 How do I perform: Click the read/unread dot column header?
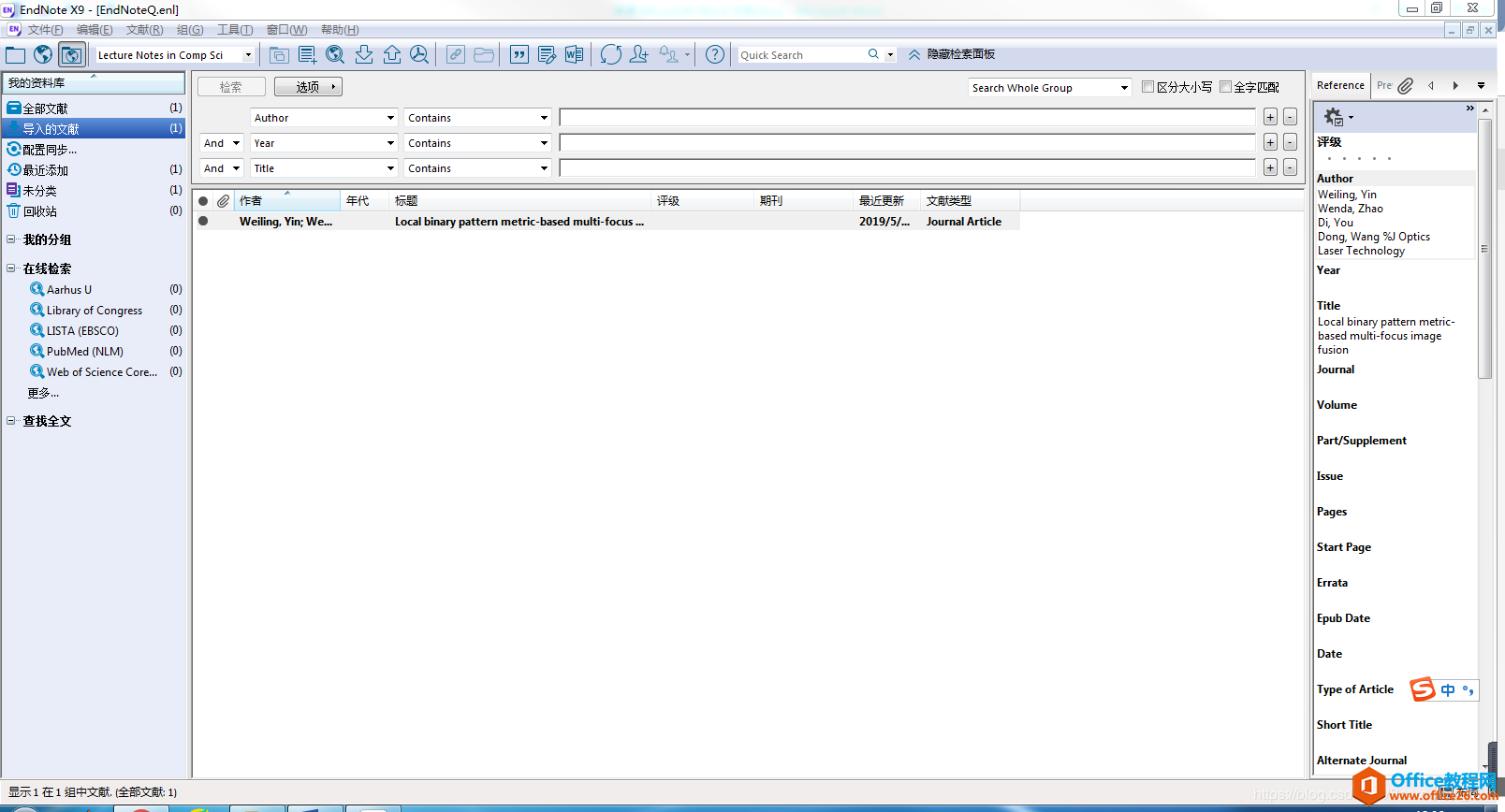[x=203, y=201]
